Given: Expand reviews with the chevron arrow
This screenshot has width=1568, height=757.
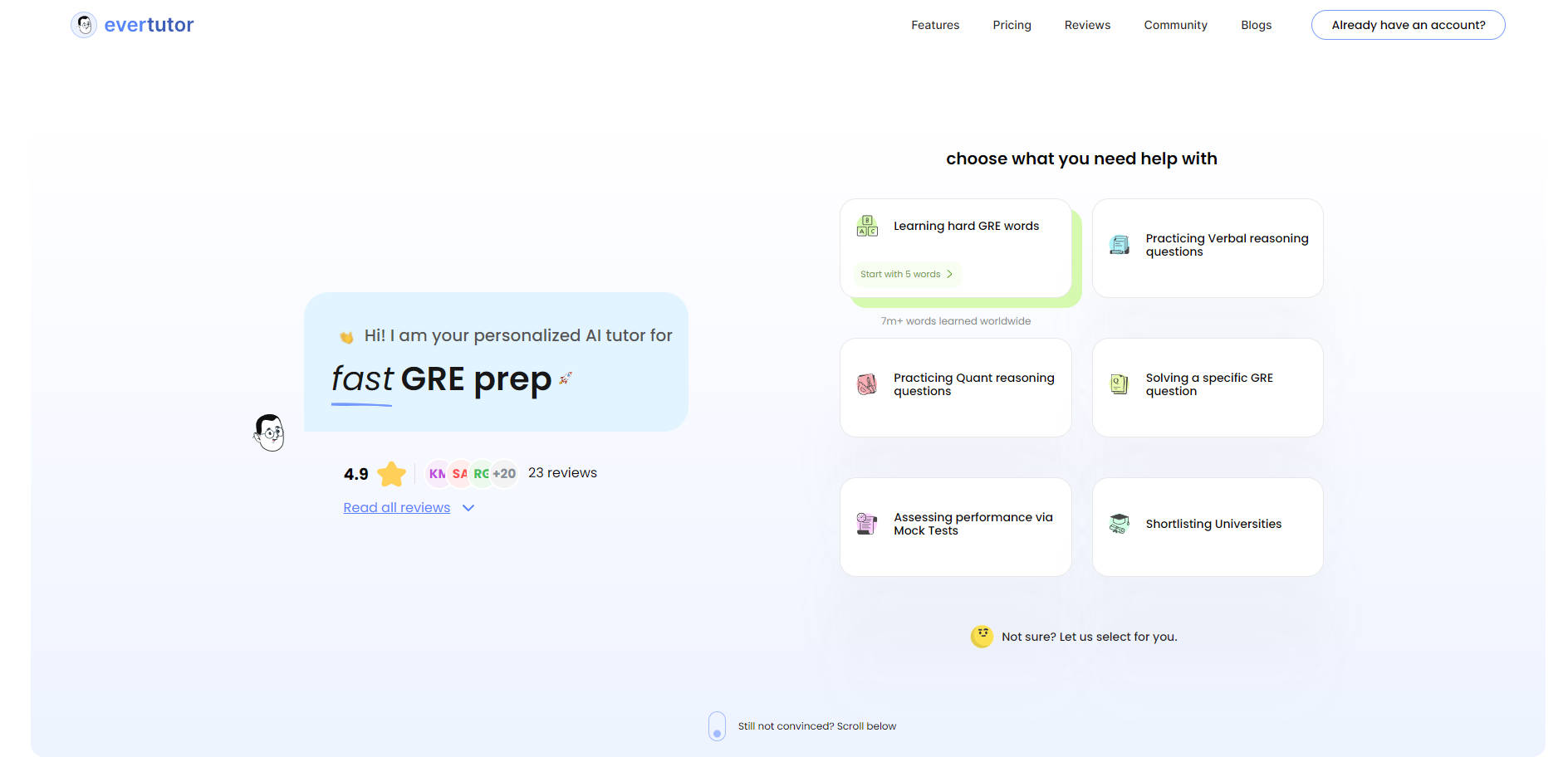Looking at the screenshot, I should (x=468, y=508).
